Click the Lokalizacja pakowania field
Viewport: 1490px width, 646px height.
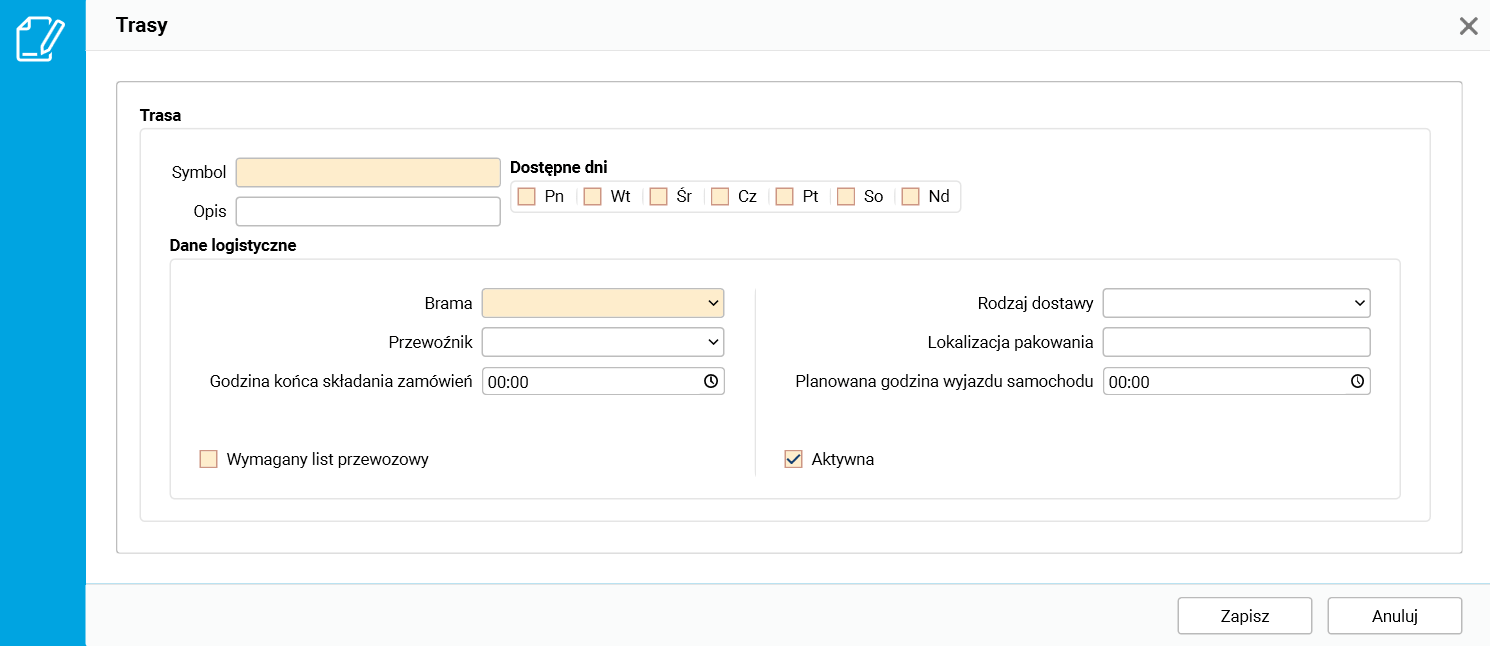coord(1236,342)
